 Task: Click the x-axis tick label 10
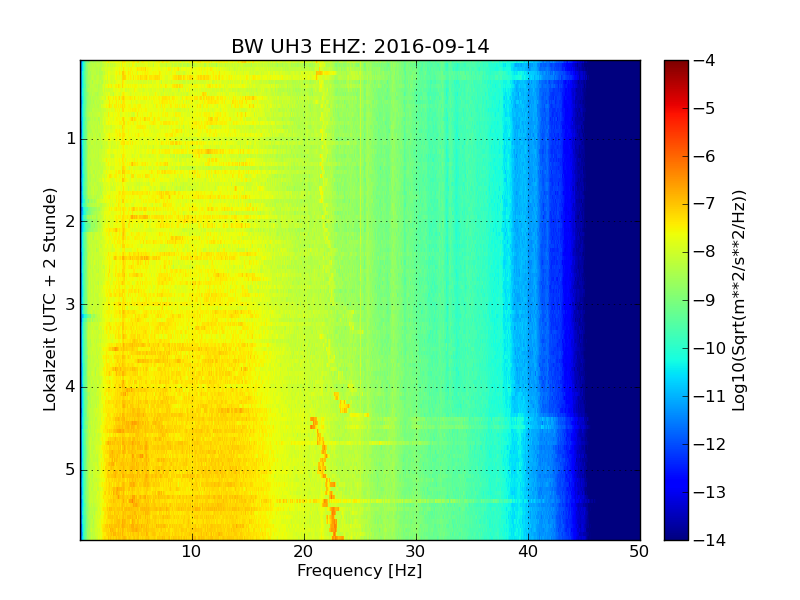click(x=192, y=552)
